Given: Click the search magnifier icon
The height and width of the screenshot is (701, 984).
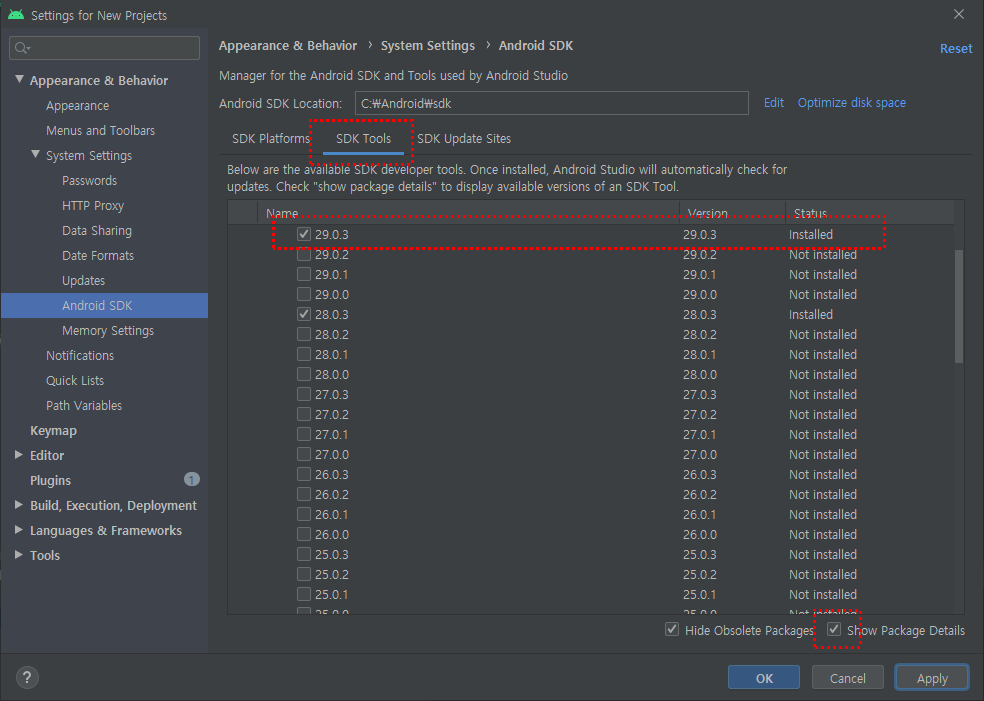Looking at the screenshot, I should pyautogui.click(x=23, y=48).
